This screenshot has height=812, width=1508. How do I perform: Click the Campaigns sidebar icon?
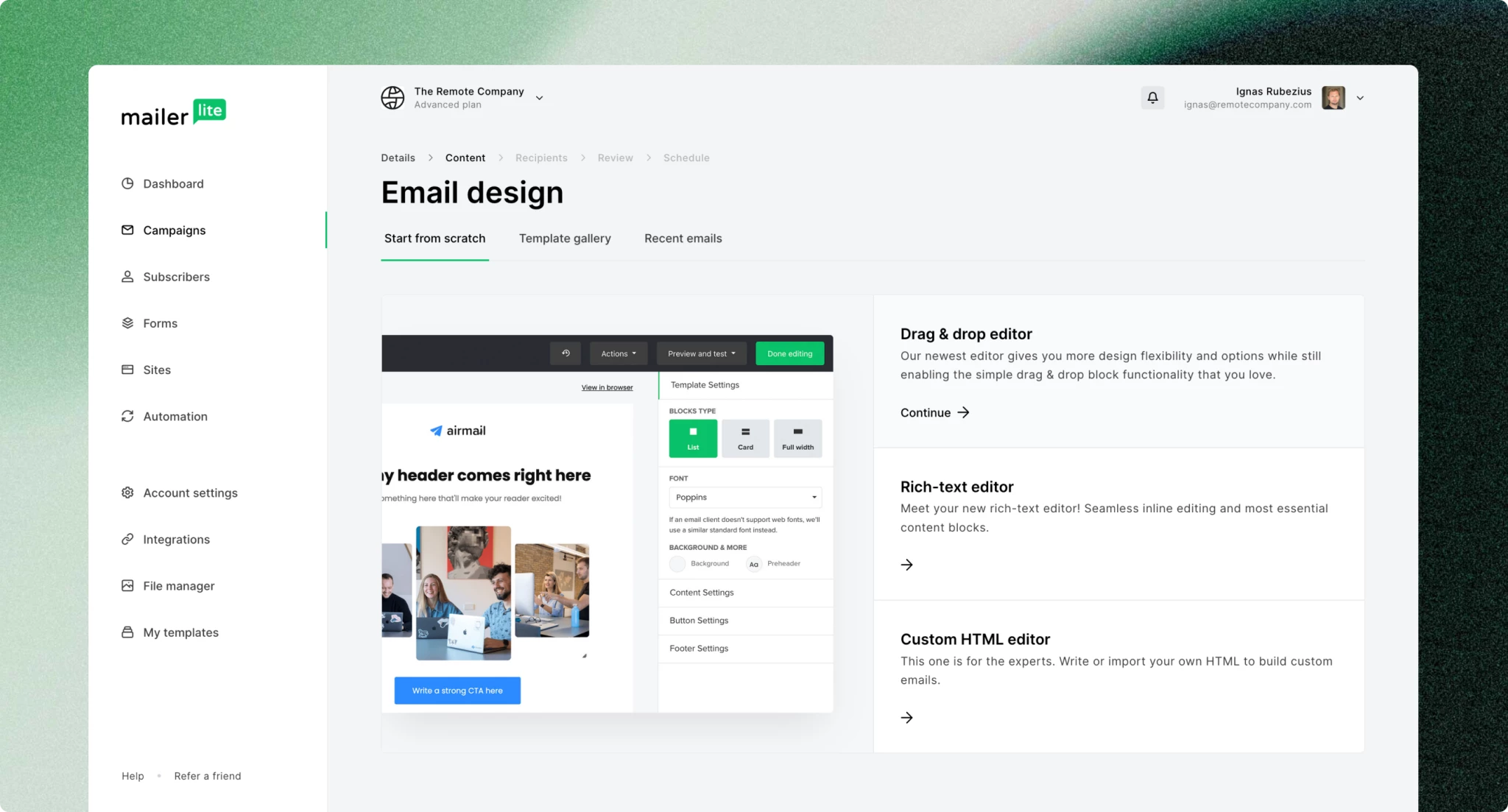tap(126, 229)
